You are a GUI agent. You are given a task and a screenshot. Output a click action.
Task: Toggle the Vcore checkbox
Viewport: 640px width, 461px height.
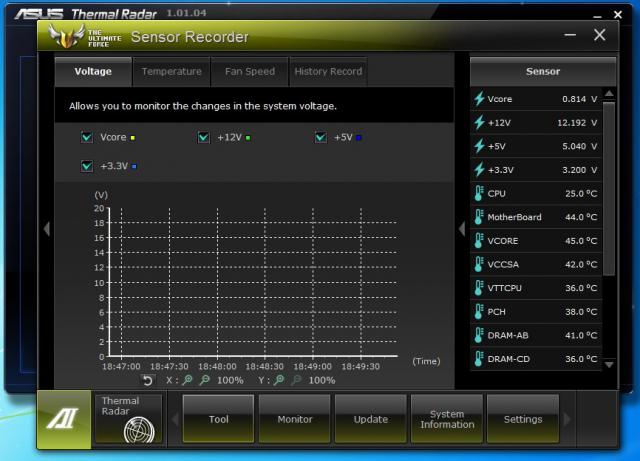tap(87, 137)
